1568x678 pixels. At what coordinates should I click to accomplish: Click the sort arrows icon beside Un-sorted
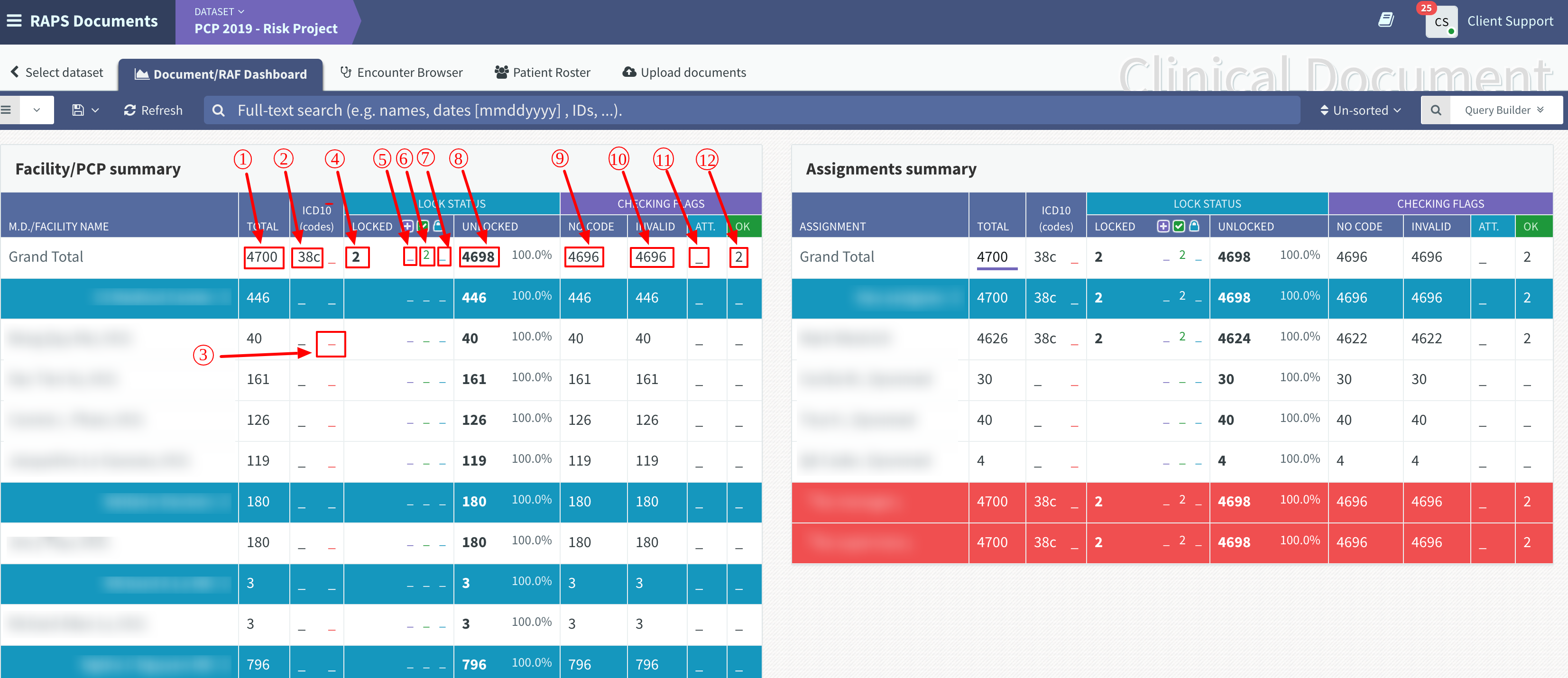[x=1324, y=110]
